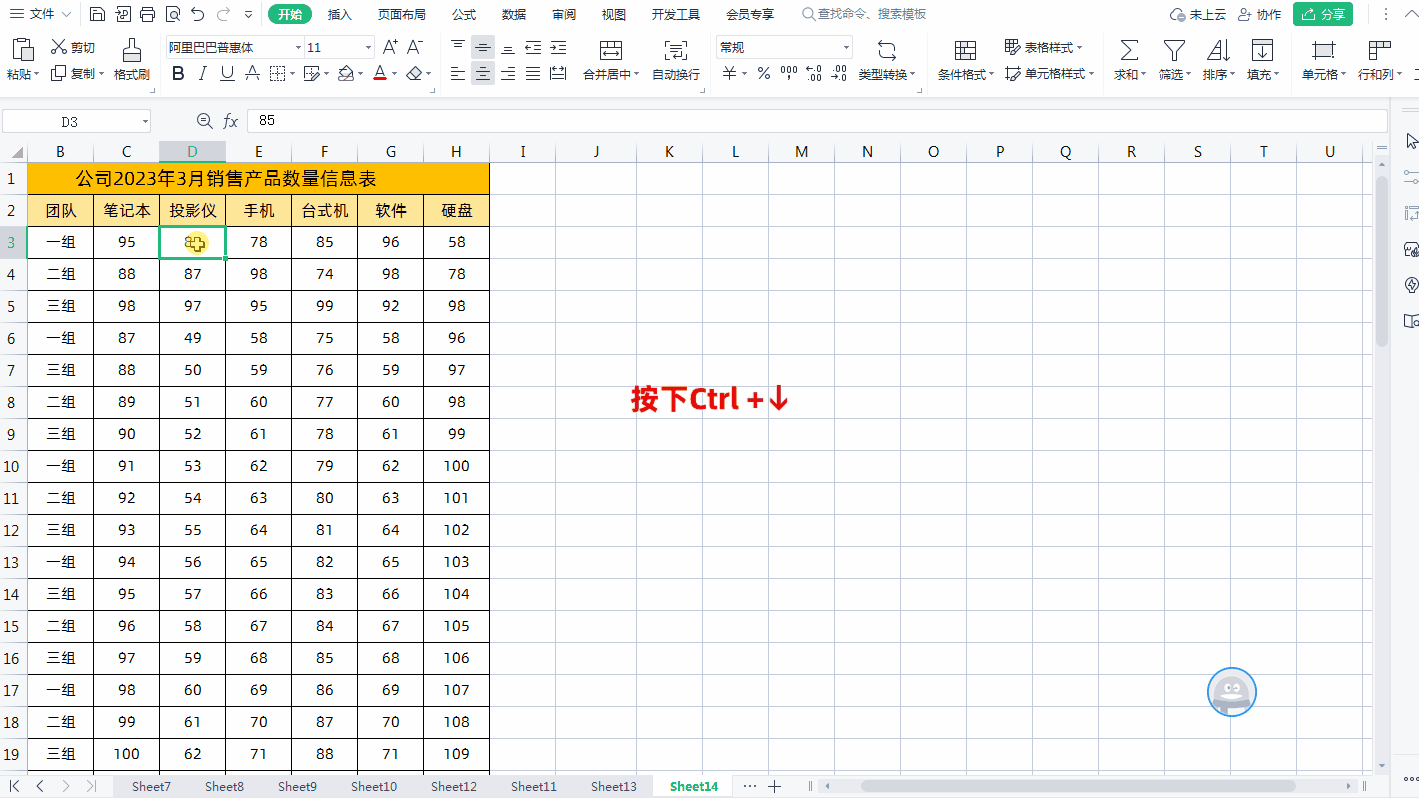This screenshot has width=1419, height=798.
Task: Align cell text to the left
Action: point(458,73)
